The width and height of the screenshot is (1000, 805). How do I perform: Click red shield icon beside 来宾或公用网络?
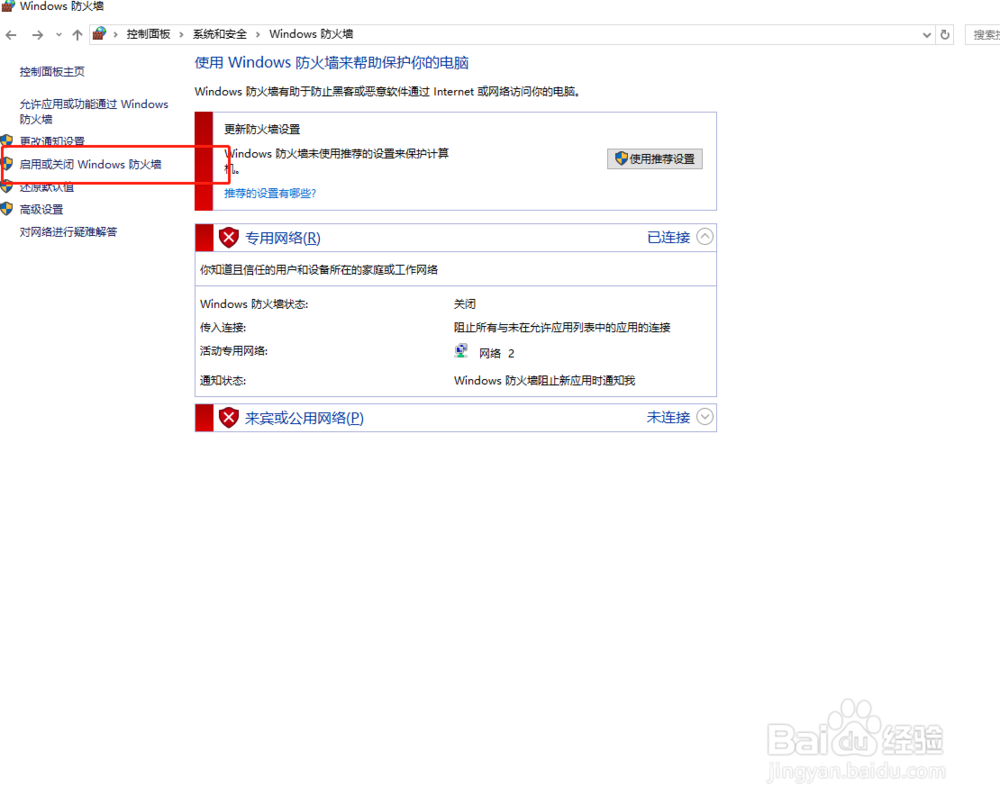(x=228, y=417)
